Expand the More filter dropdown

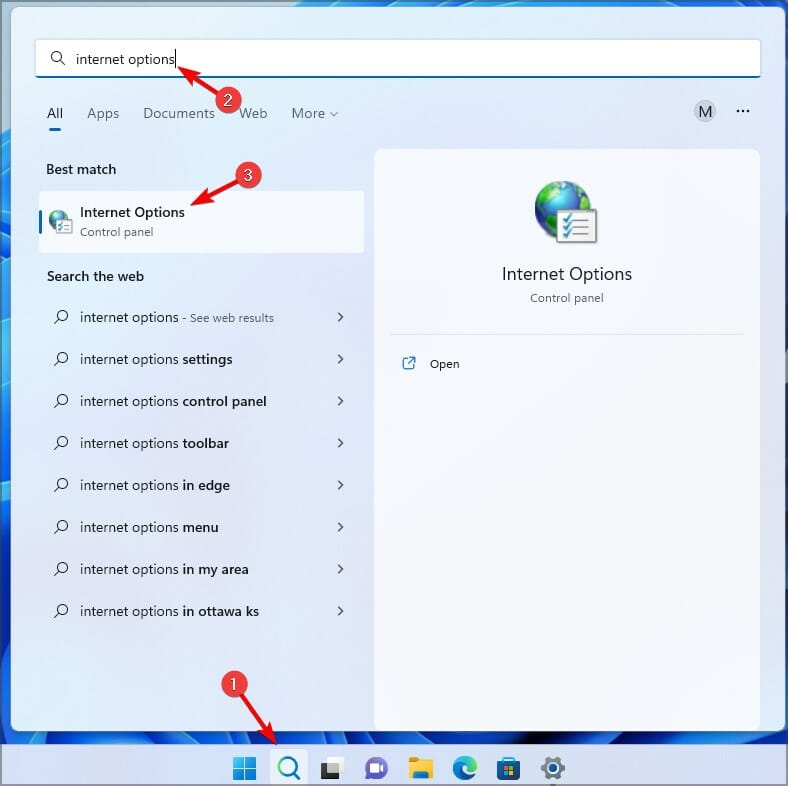[315, 114]
